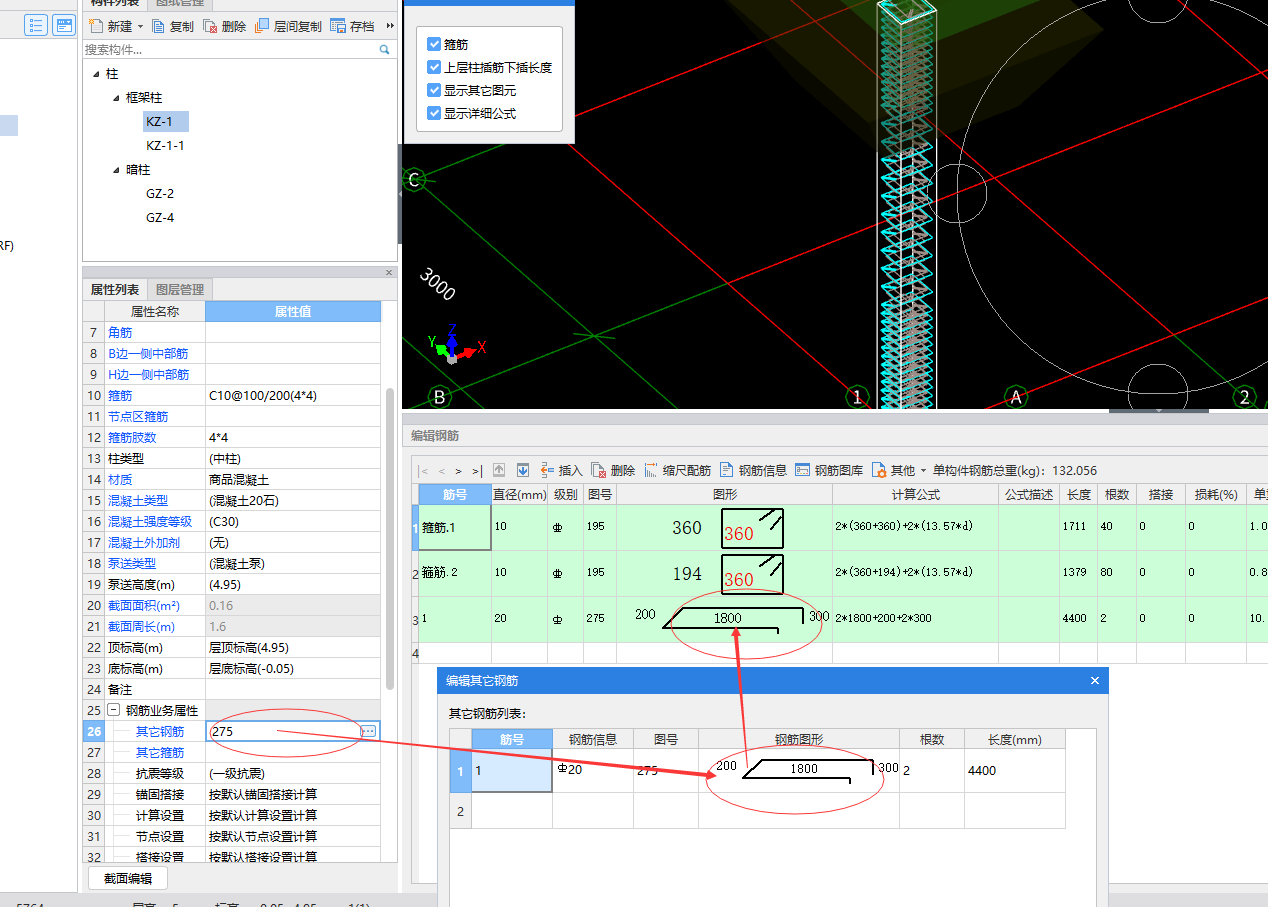The width and height of the screenshot is (1268, 907).
Task: Click the grid axis label C in the viewport
Action: pyautogui.click(x=413, y=180)
